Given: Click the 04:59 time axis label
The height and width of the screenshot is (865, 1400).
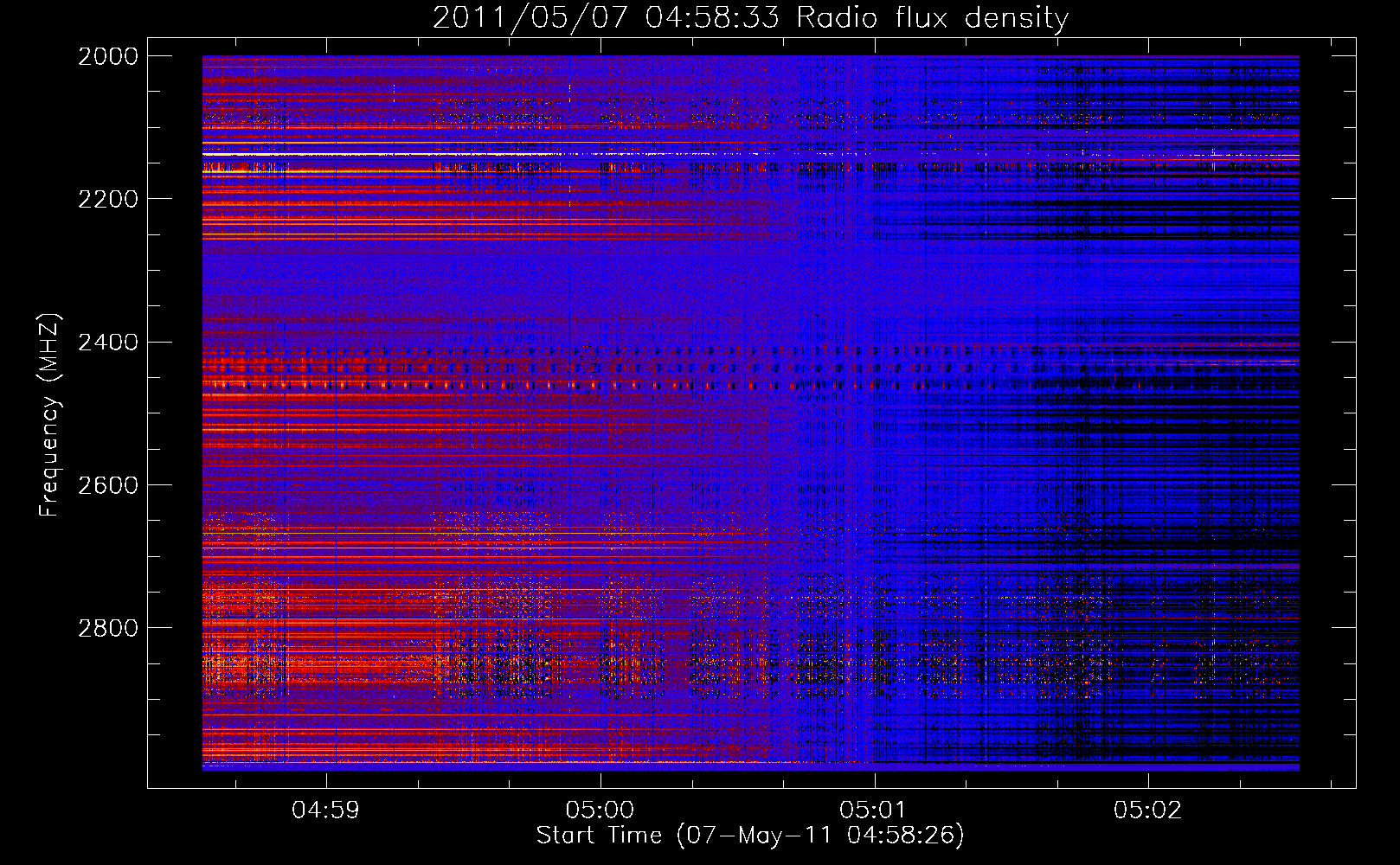Looking at the screenshot, I should (x=326, y=811).
